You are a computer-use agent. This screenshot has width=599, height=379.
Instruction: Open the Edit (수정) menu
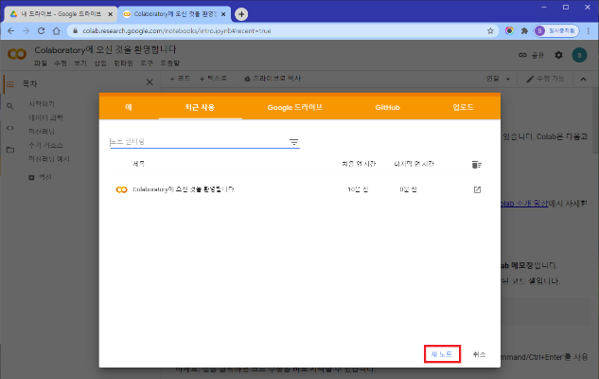click(x=60, y=63)
